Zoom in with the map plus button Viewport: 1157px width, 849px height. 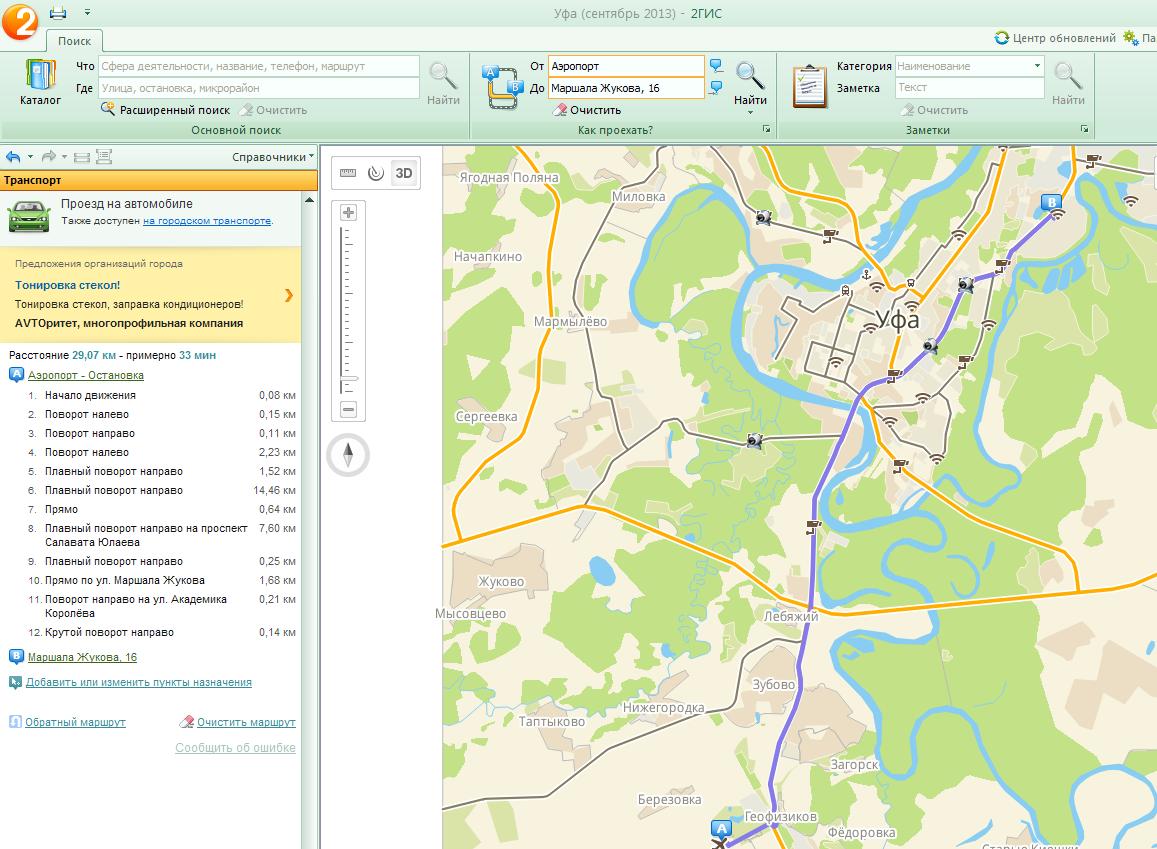[x=348, y=212]
